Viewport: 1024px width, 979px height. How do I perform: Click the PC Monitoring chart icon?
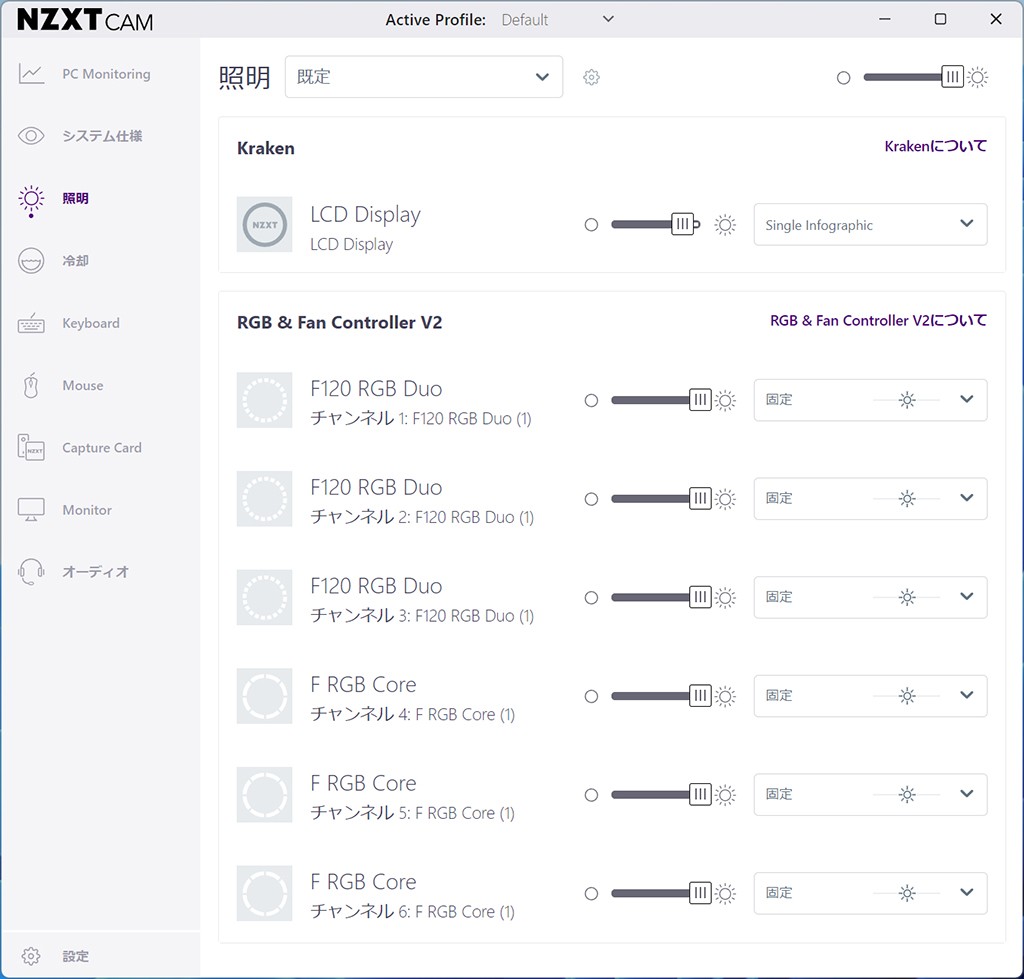[31, 74]
